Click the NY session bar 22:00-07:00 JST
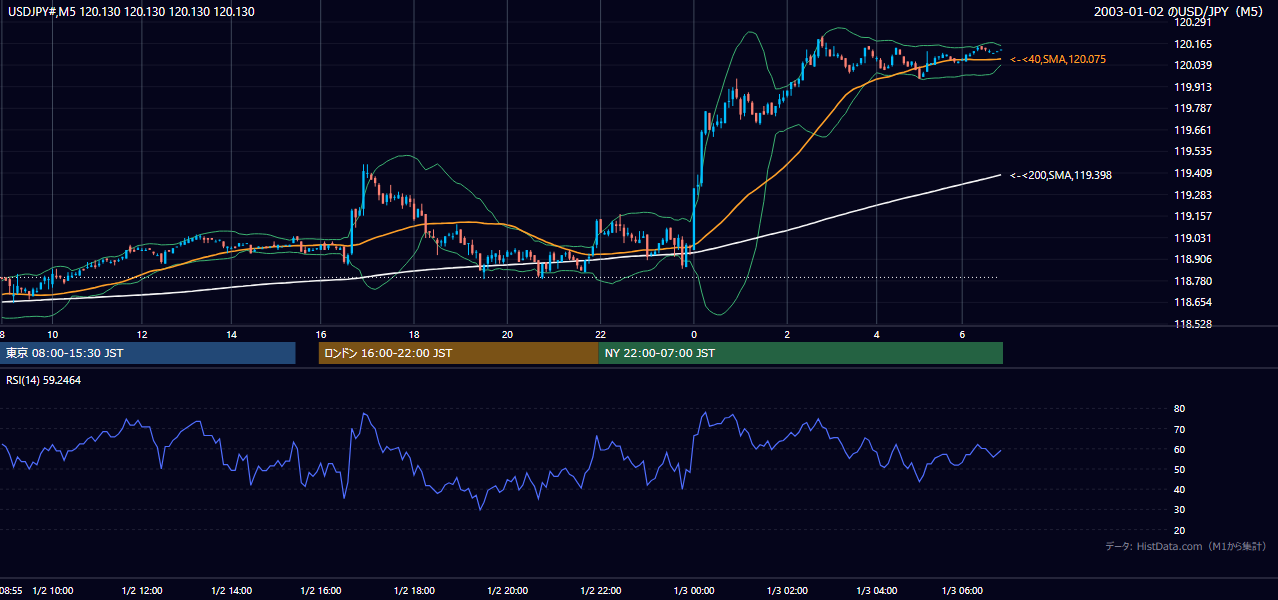 click(x=801, y=353)
